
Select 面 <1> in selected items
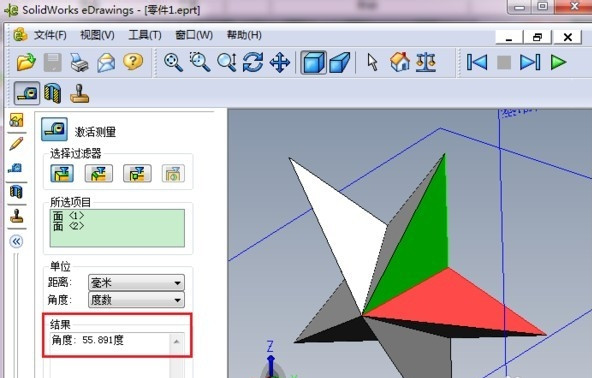[x=68, y=216]
